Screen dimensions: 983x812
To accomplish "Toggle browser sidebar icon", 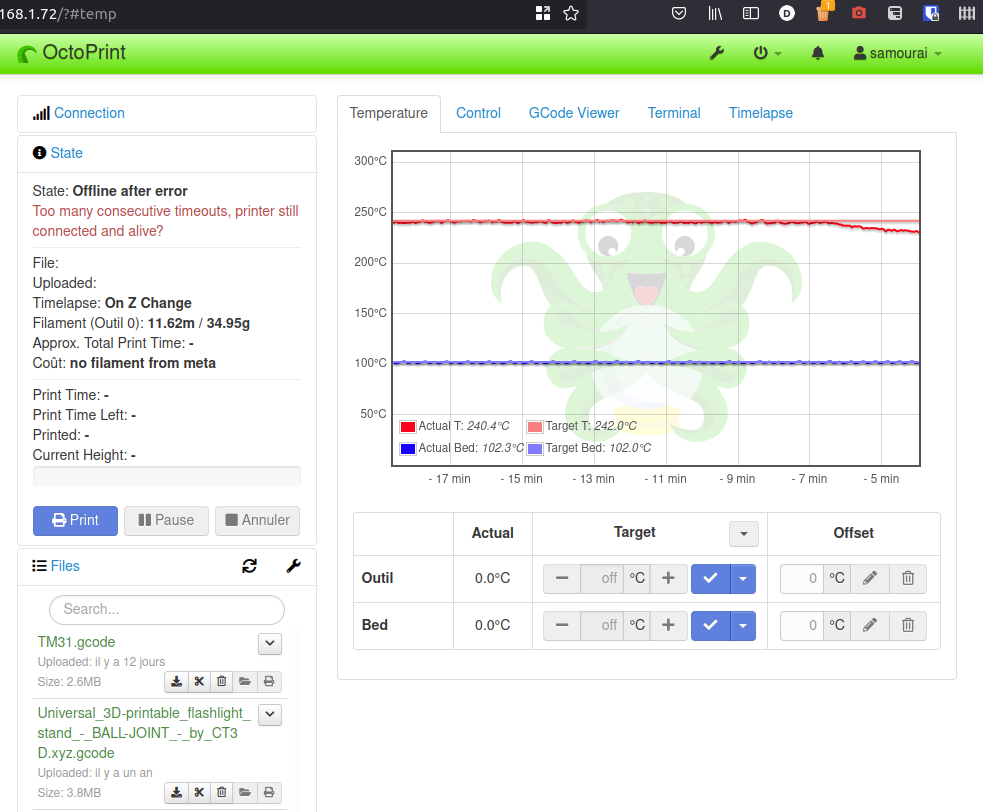I will [x=750, y=13].
